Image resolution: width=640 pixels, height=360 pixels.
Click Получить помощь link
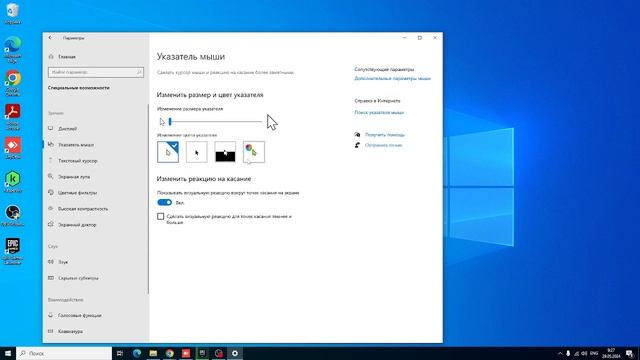[384, 134]
